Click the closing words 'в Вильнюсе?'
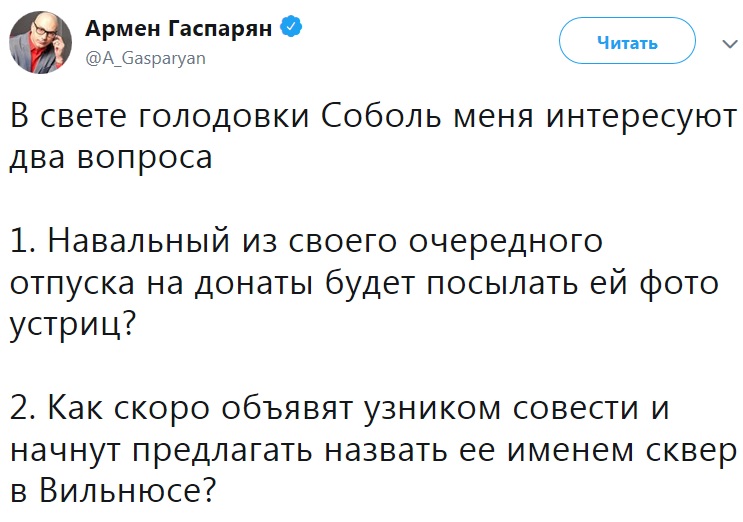 113,491
